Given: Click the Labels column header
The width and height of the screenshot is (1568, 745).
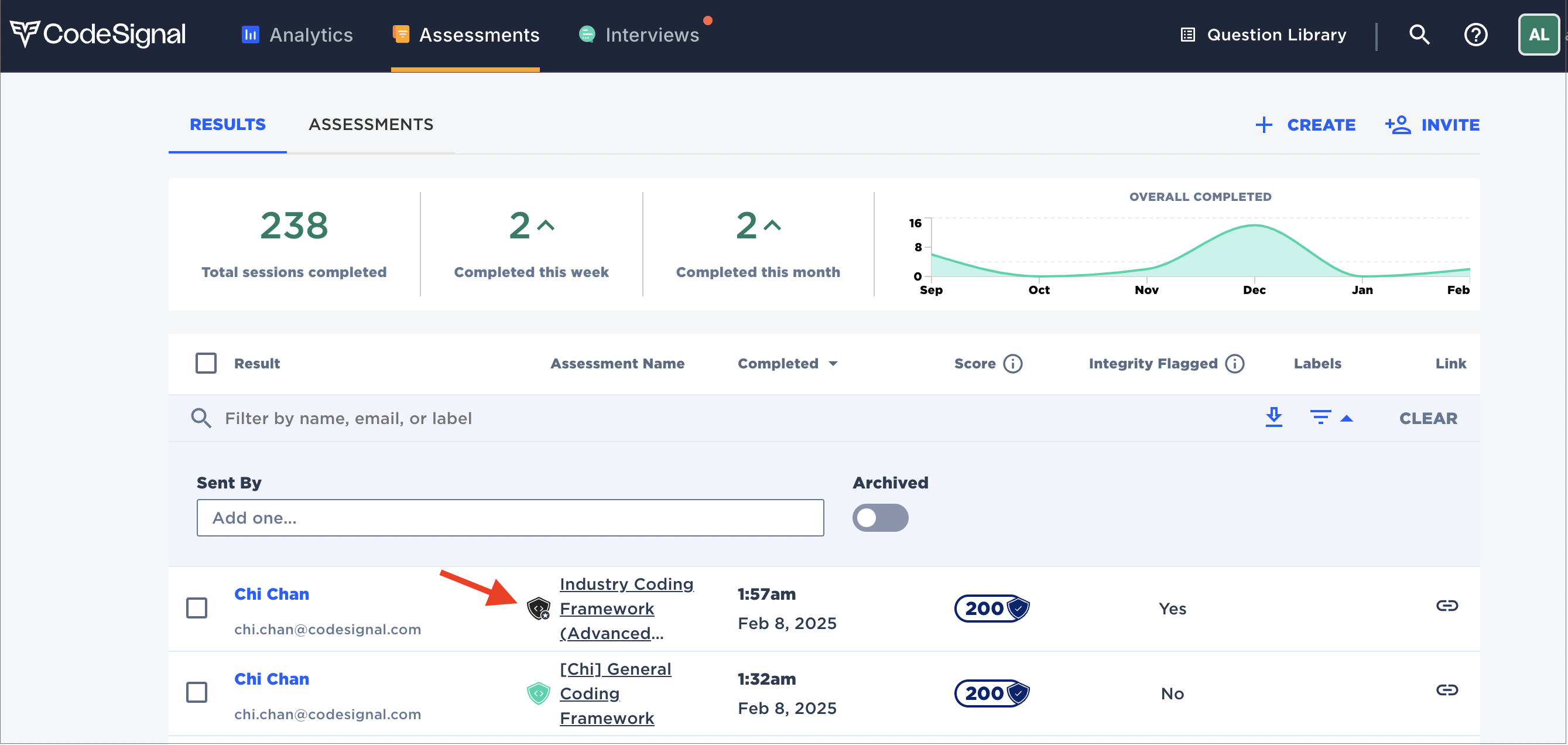Looking at the screenshot, I should pos(1318,363).
